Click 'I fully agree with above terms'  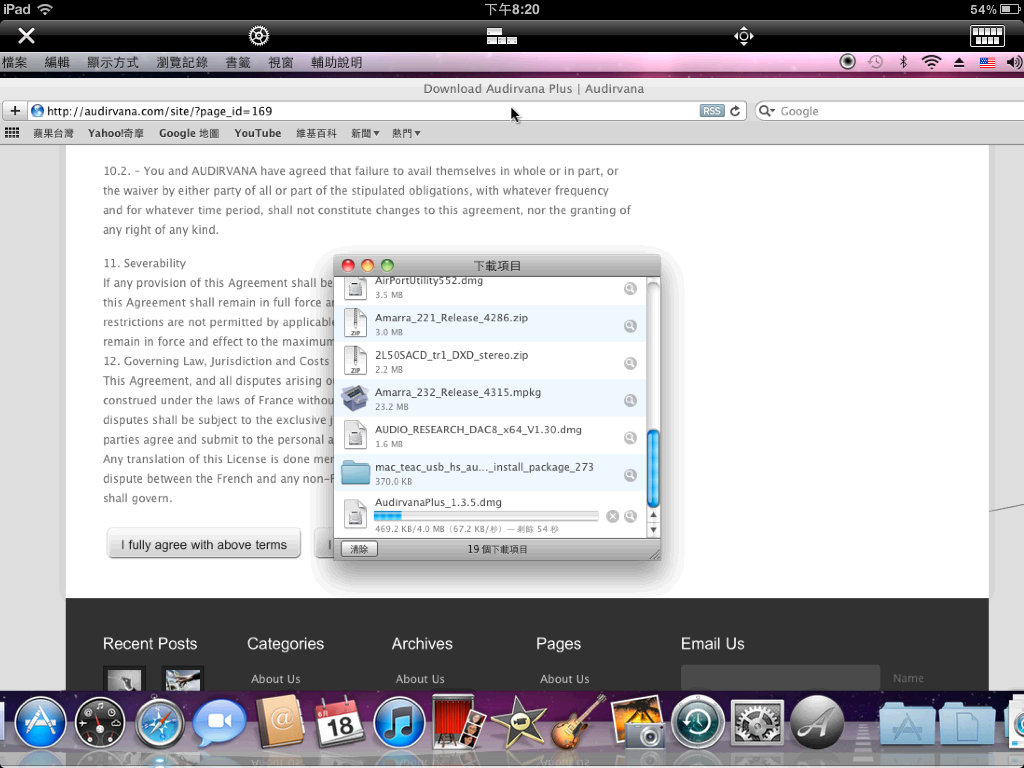pyautogui.click(x=204, y=544)
